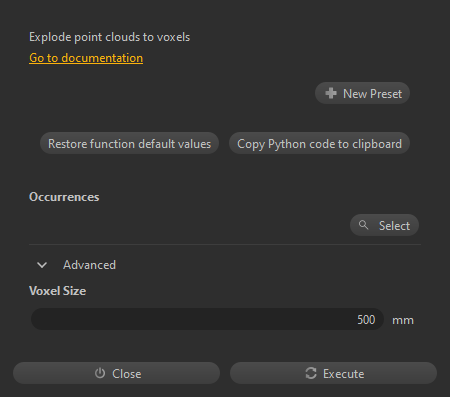Click the Explode point clouds to voxels text
This screenshot has width=450, height=397.
click(x=109, y=37)
